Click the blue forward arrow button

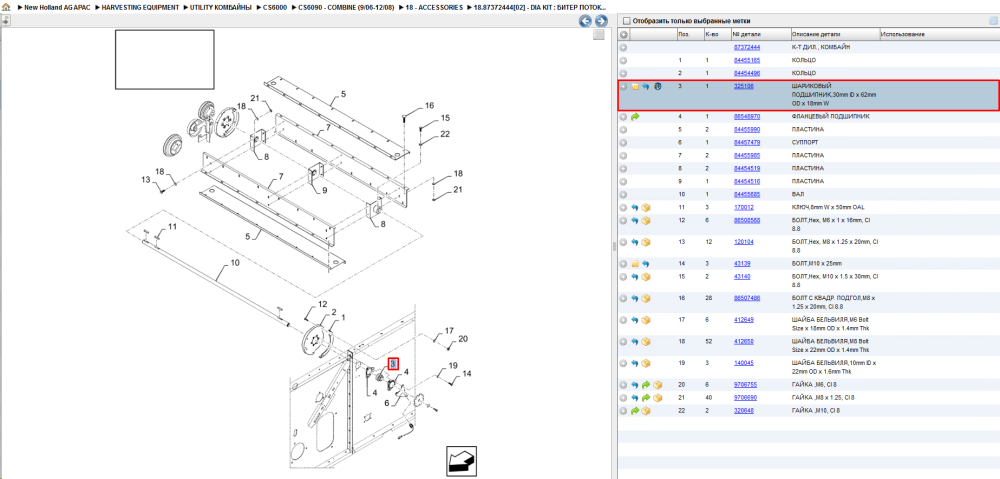(600, 21)
